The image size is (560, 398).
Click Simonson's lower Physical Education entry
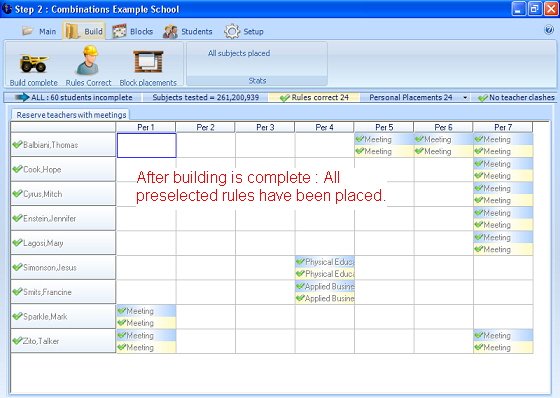[325, 274]
